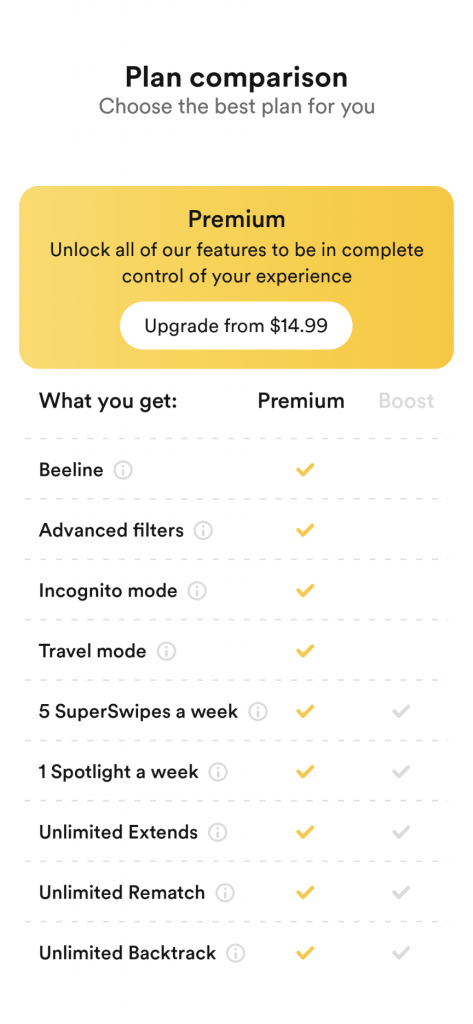The image size is (473, 1024).
Task: Tap the yellow Premium banner title
Action: click(x=236, y=219)
